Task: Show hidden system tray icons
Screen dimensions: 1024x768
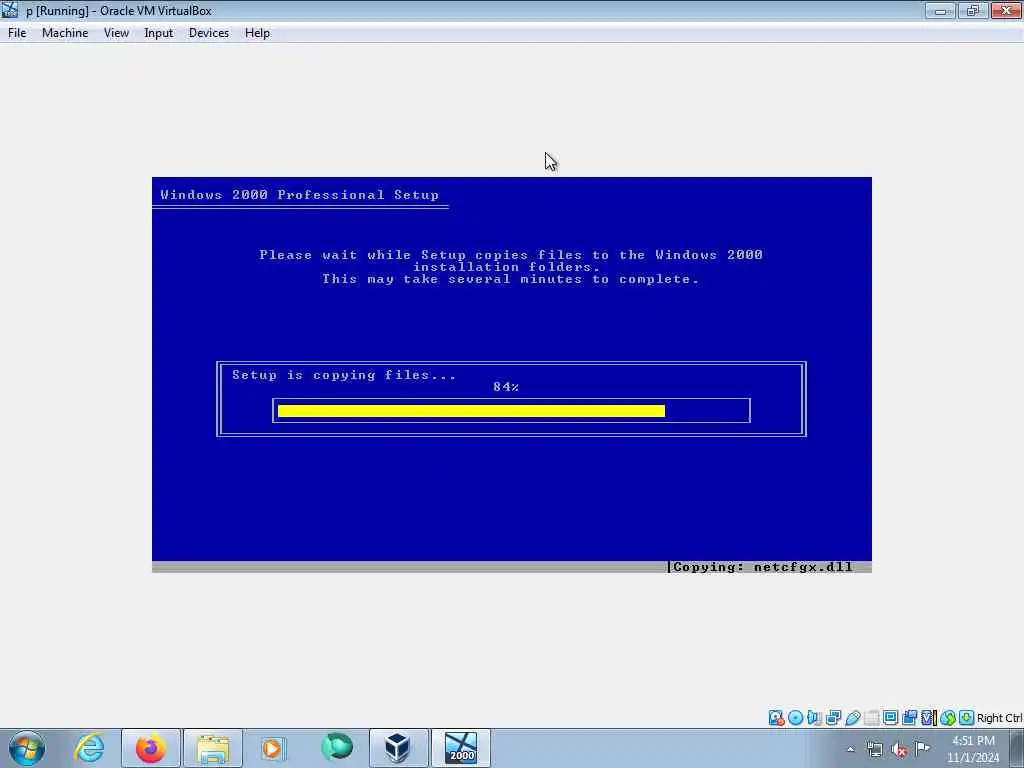Action: click(x=850, y=749)
